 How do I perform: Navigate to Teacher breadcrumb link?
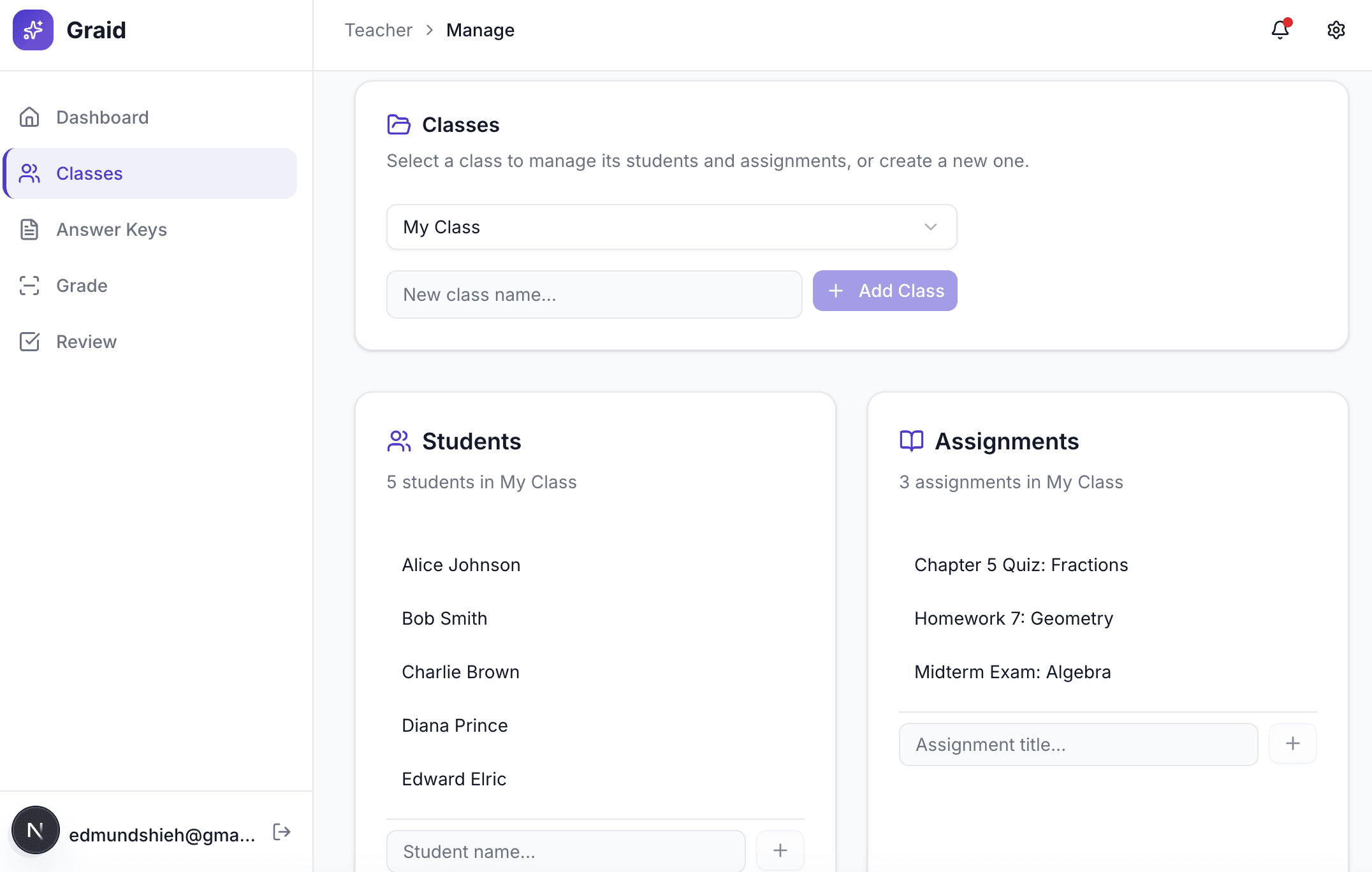click(377, 30)
